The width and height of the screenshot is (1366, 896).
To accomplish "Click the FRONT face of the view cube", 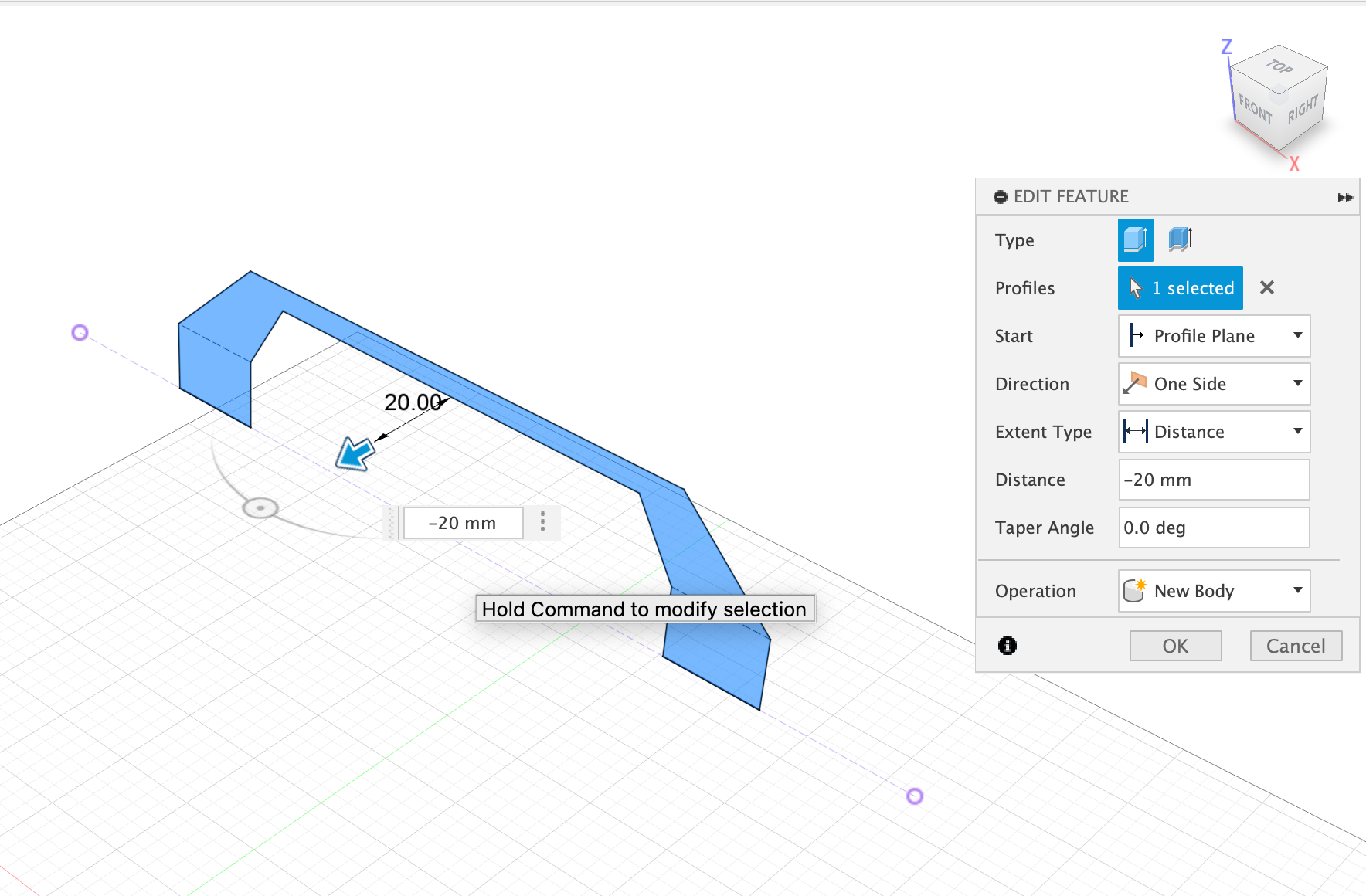I will [1255, 109].
